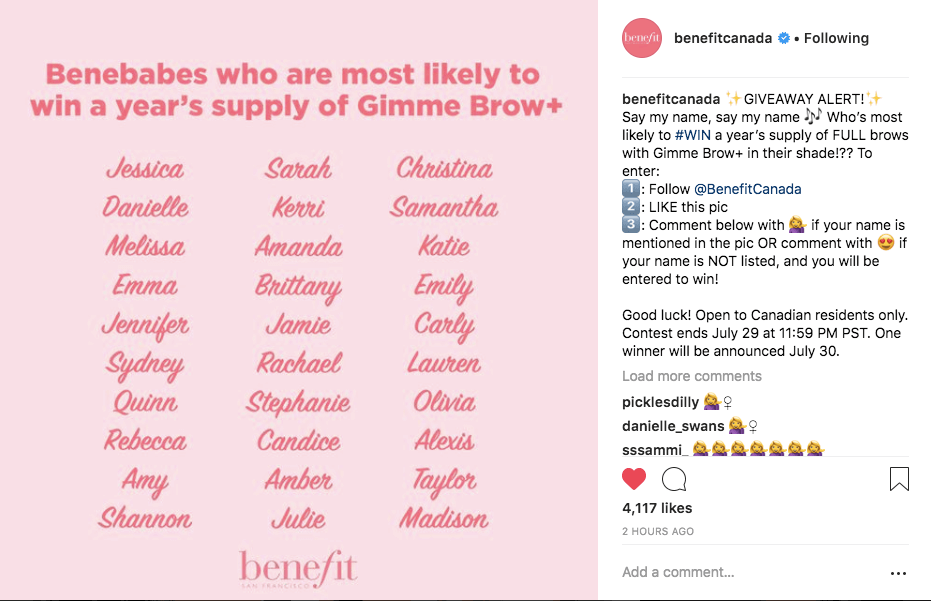Image resolution: width=931 pixels, height=601 pixels.
Task: View the 4,117 likes list
Action: point(657,509)
